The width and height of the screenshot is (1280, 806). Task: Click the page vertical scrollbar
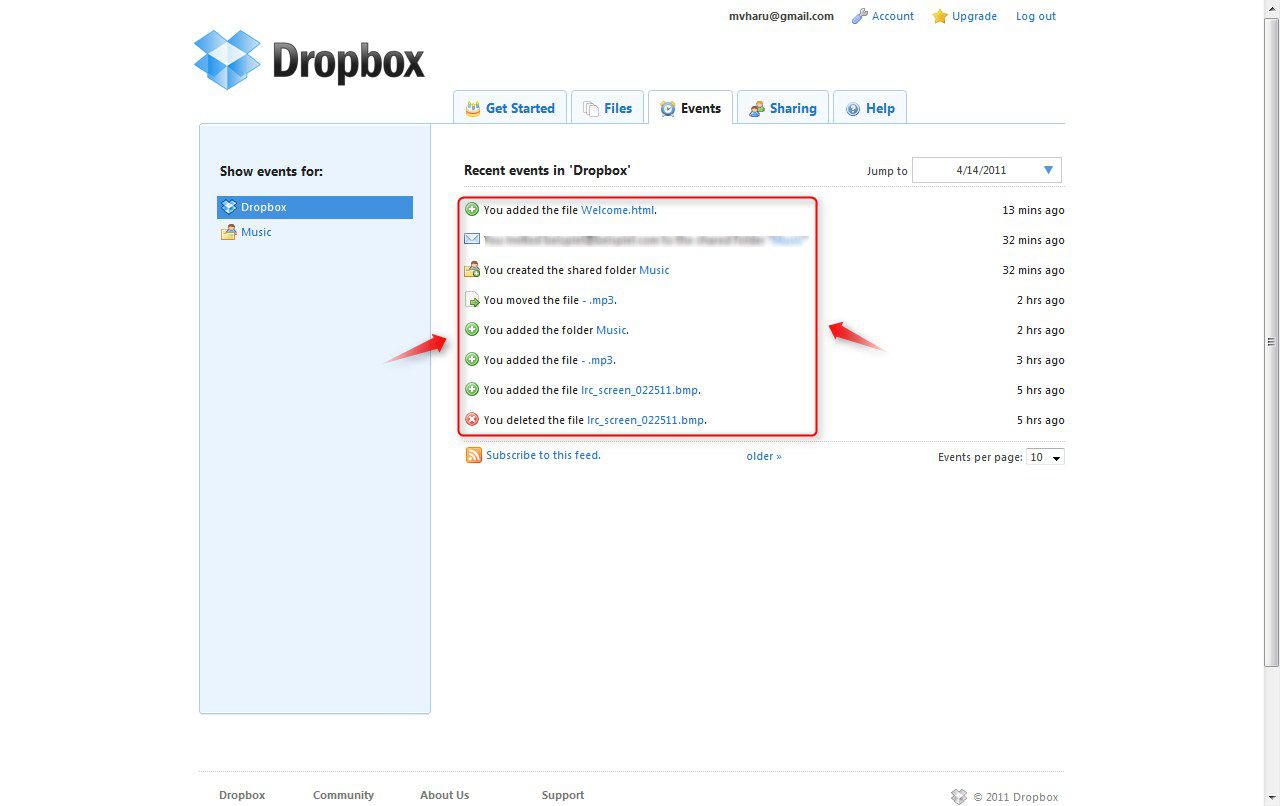[1272, 340]
